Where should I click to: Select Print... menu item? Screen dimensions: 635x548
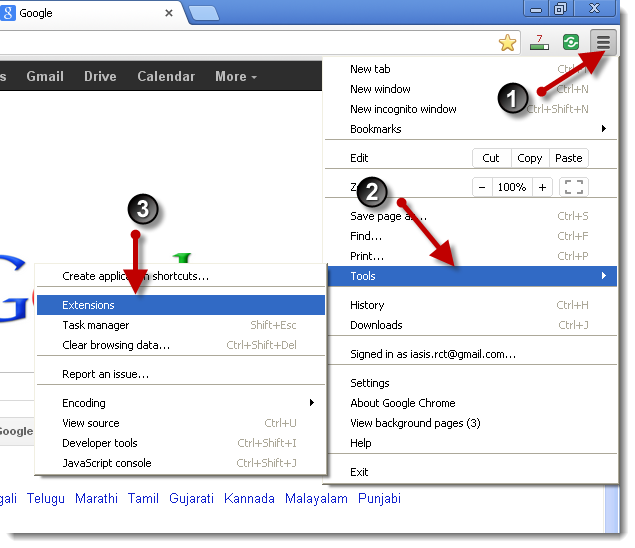click(471, 256)
